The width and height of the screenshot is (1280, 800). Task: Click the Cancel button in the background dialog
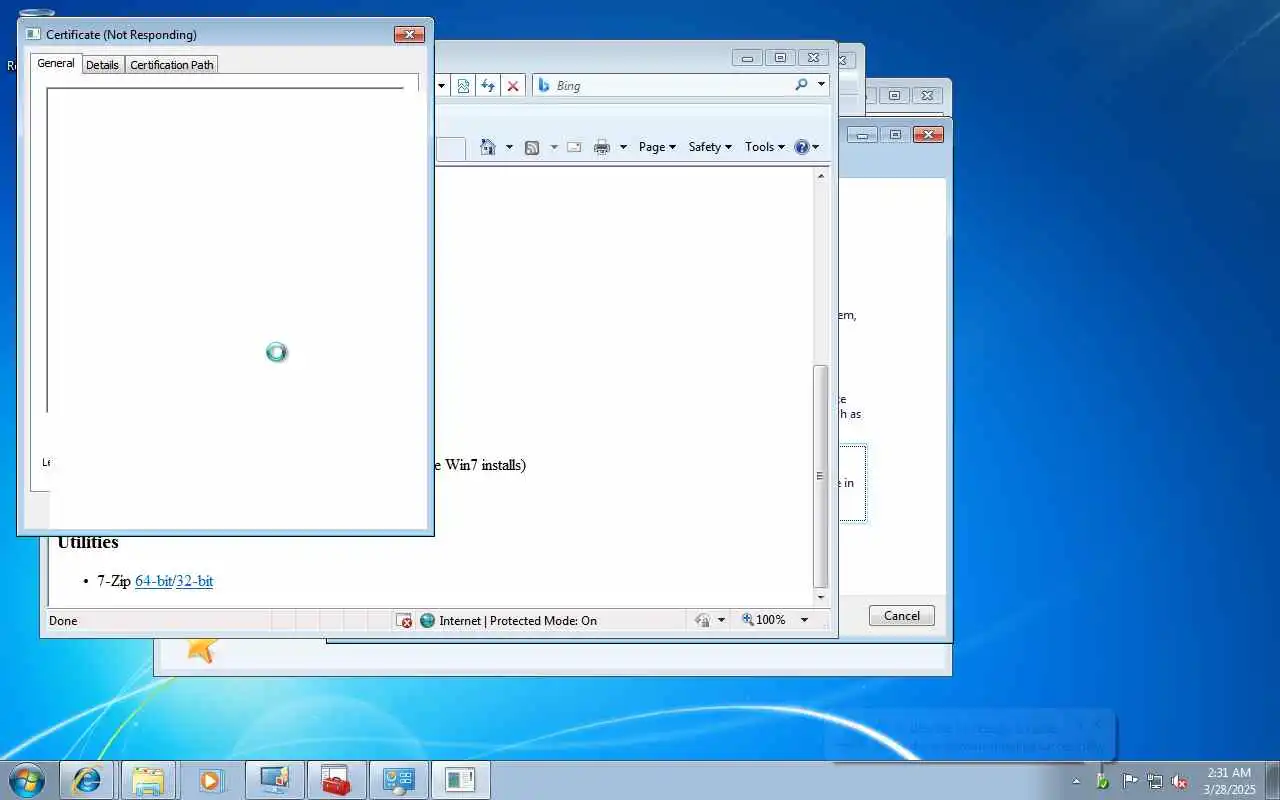click(x=902, y=616)
